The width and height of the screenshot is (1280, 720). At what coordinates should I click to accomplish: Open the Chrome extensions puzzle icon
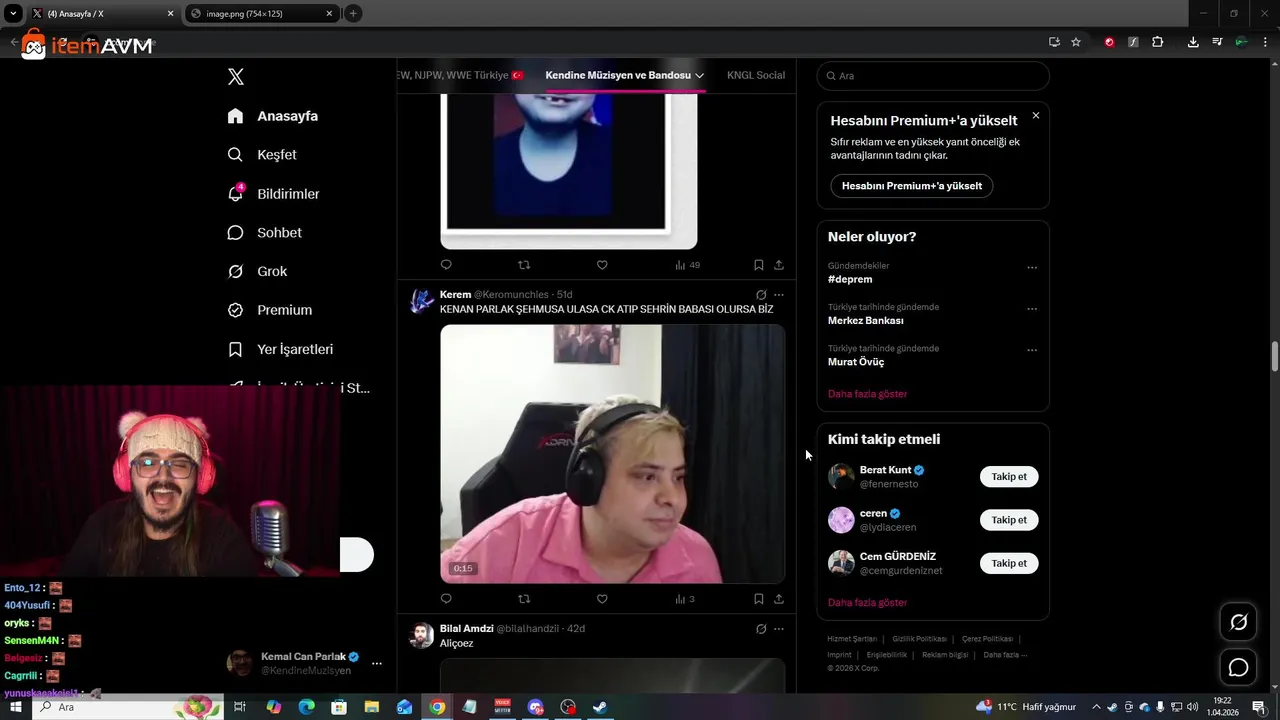pyautogui.click(x=1158, y=42)
